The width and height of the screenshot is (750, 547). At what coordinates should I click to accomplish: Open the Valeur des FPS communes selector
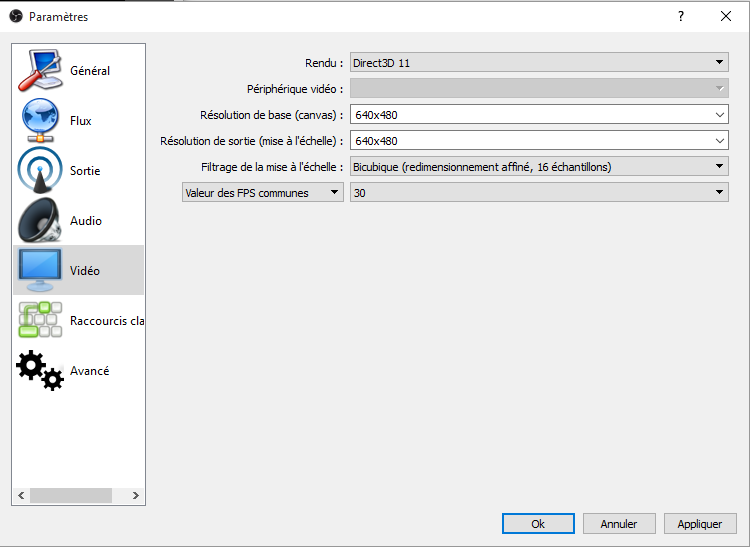262,193
